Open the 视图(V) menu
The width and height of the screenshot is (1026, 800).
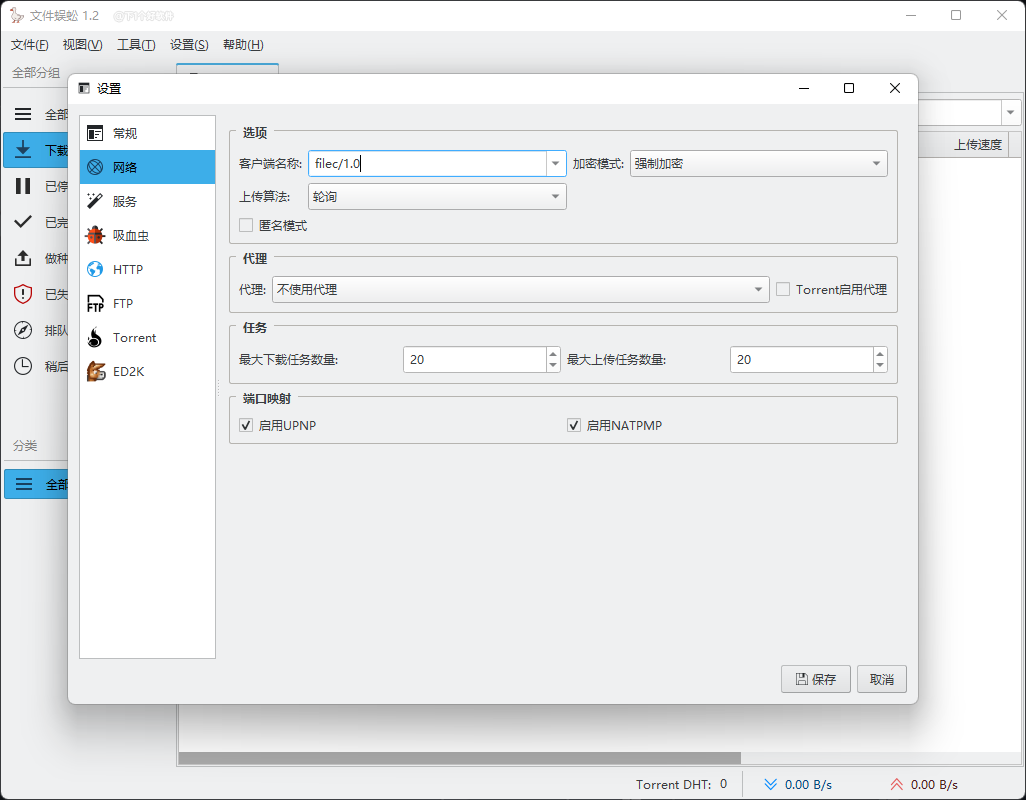(x=82, y=44)
